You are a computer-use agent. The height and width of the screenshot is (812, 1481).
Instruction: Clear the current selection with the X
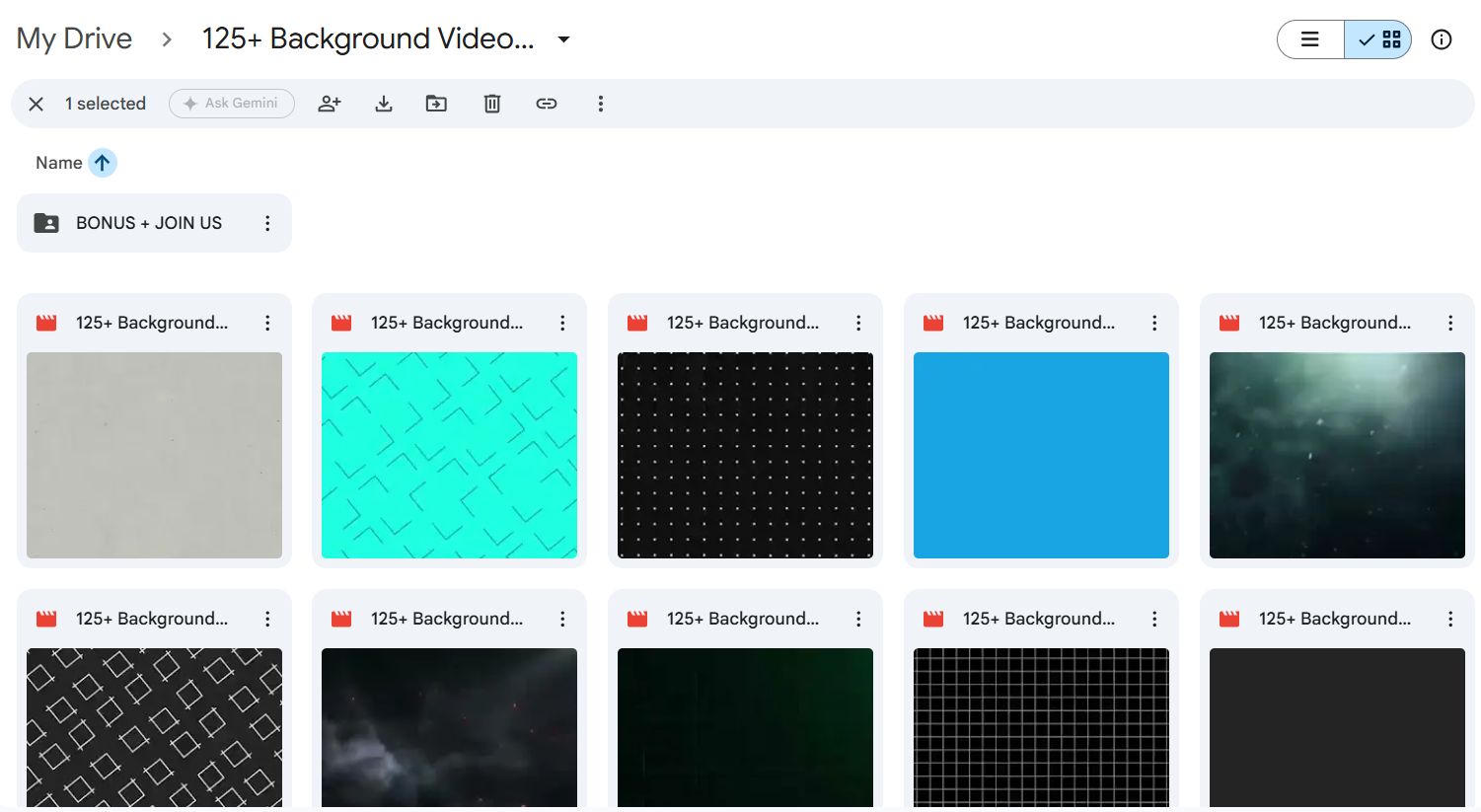pos(37,104)
